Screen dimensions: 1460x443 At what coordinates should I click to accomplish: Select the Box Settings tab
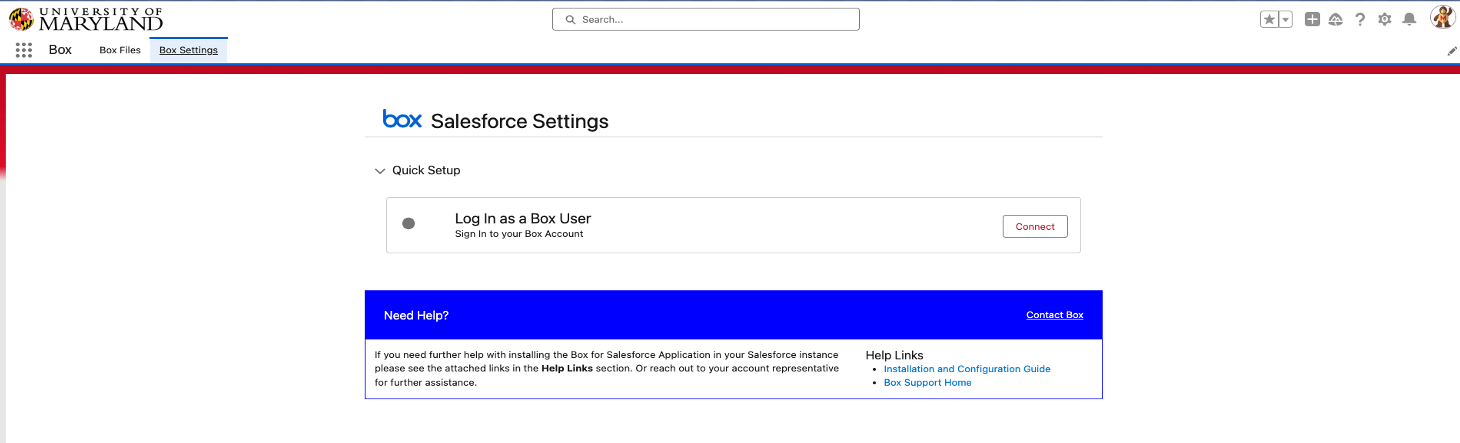[188, 50]
